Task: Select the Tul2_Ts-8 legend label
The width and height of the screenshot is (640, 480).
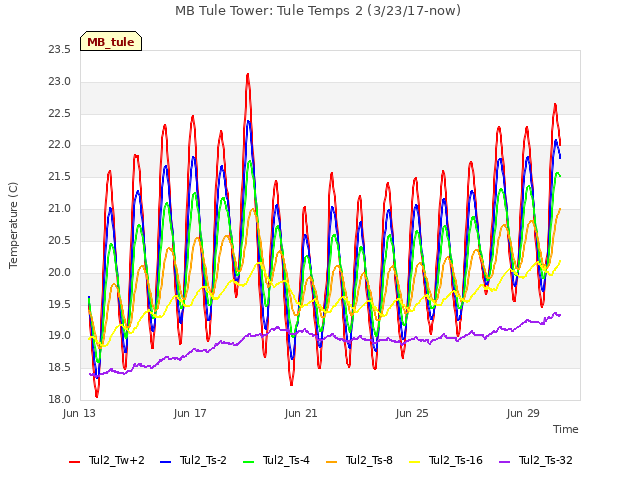Action: [369, 460]
